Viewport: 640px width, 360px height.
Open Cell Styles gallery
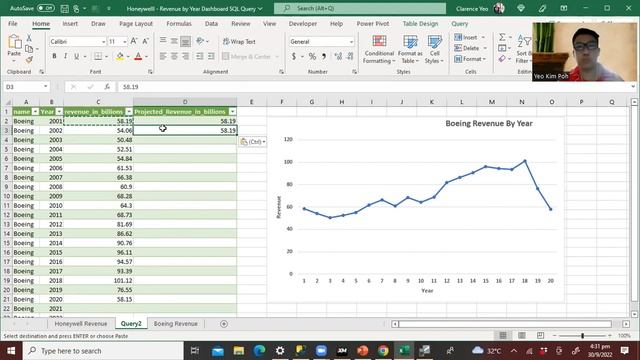434,49
